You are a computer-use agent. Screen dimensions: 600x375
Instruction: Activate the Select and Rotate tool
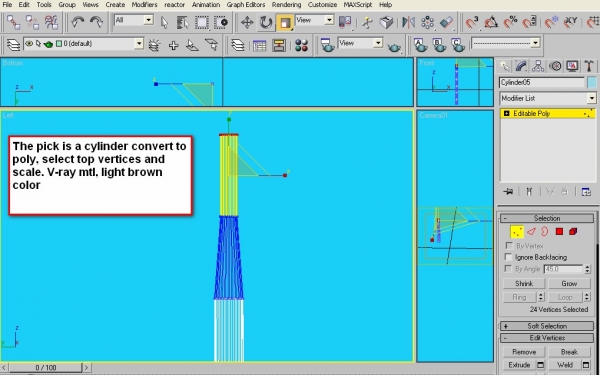pos(266,23)
